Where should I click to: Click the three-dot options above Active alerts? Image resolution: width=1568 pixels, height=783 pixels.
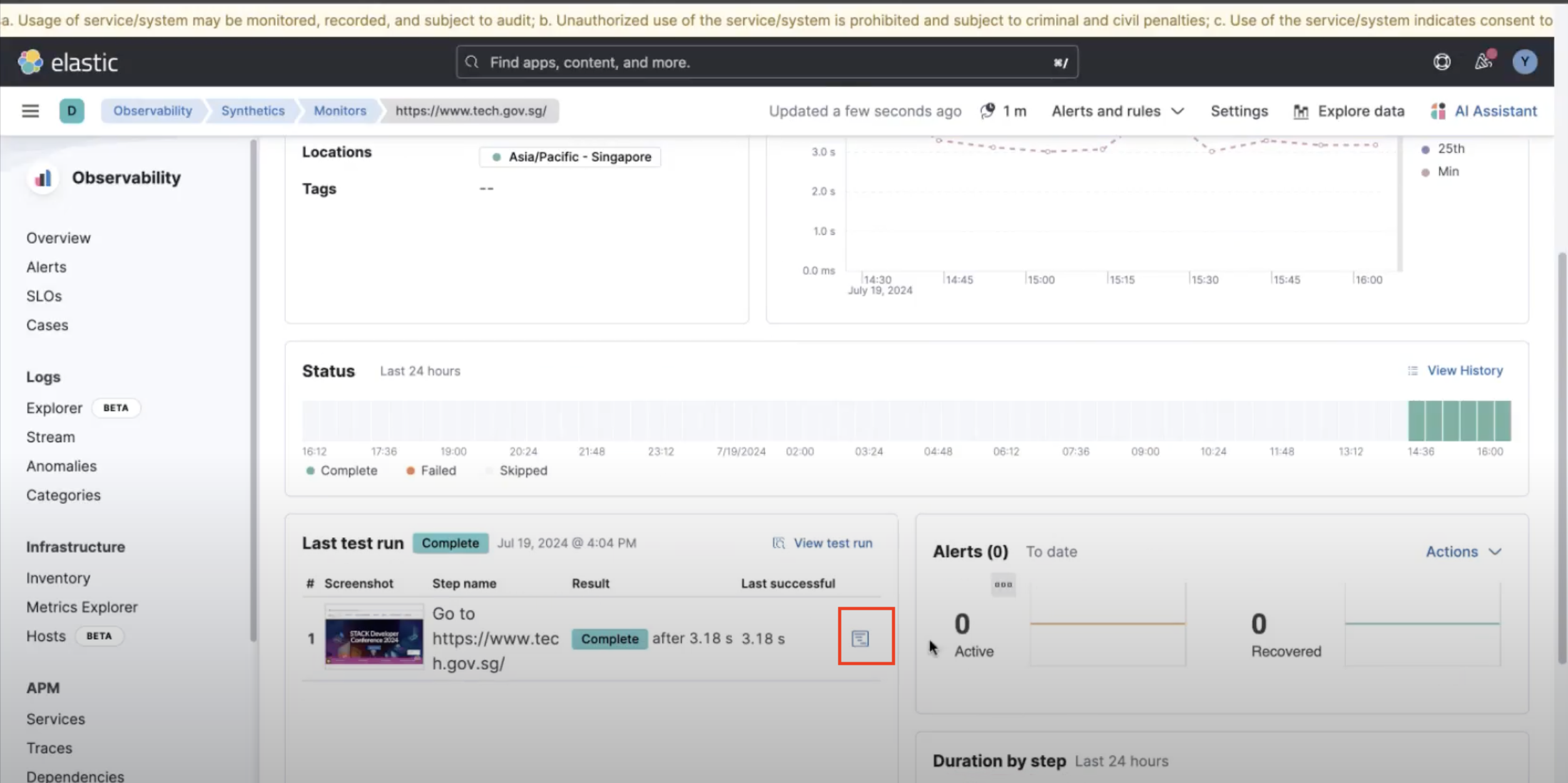pyautogui.click(x=1003, y=585)
